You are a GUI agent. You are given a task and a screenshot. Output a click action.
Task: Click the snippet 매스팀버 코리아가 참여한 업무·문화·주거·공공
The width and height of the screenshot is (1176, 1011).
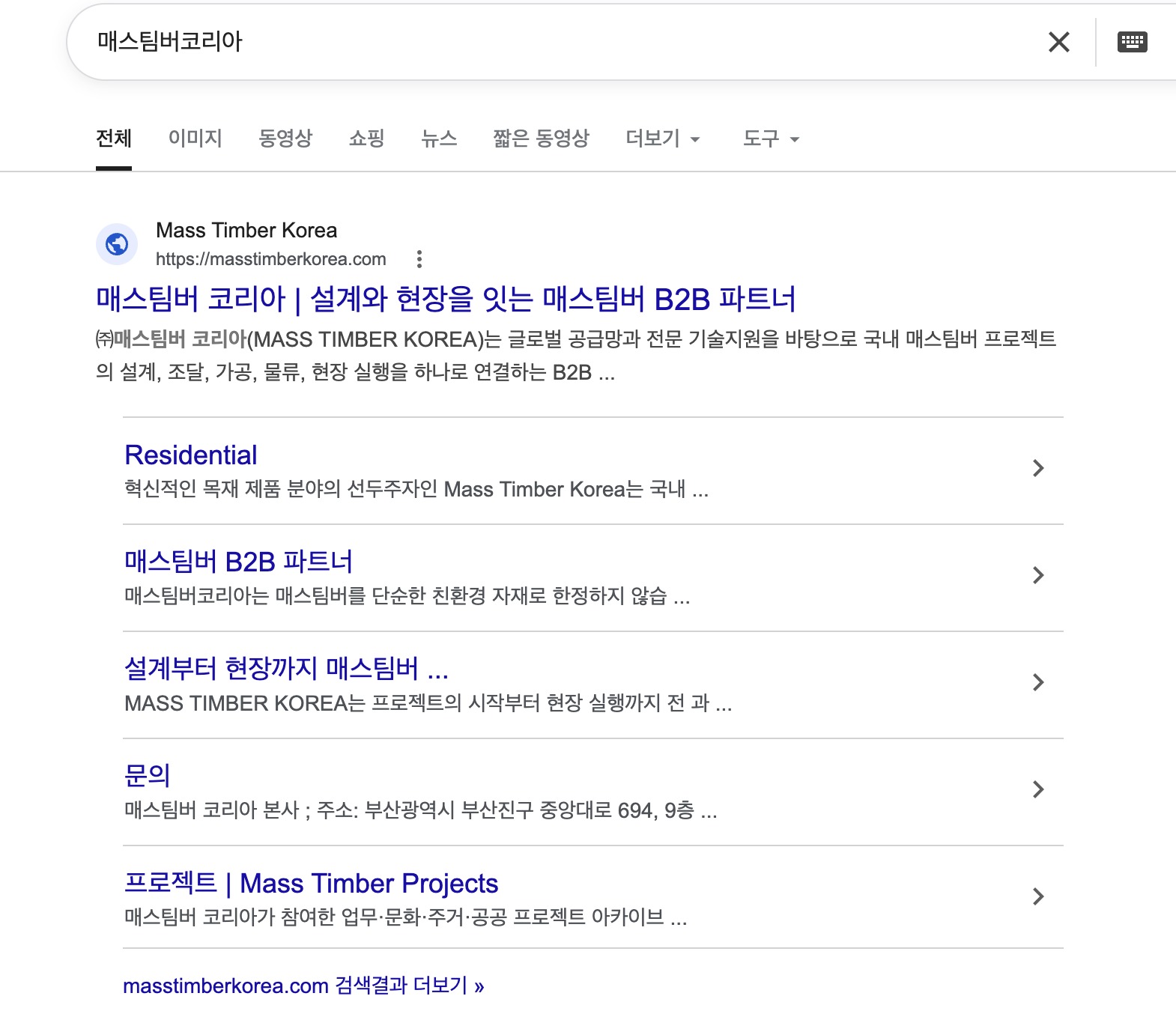406,917
